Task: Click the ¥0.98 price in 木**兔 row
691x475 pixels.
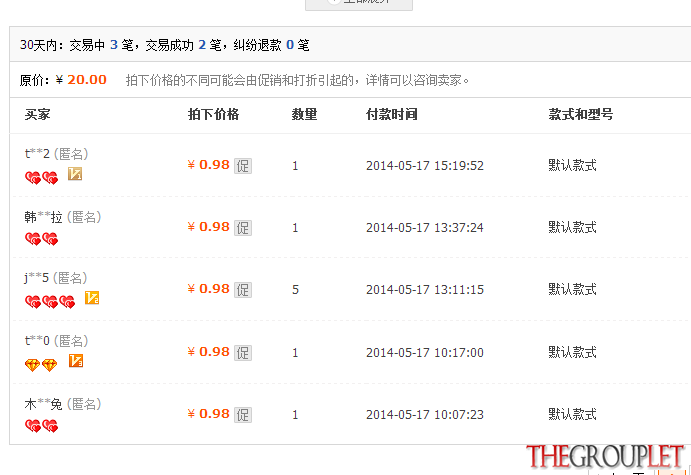Action: [x=208, y=414]
